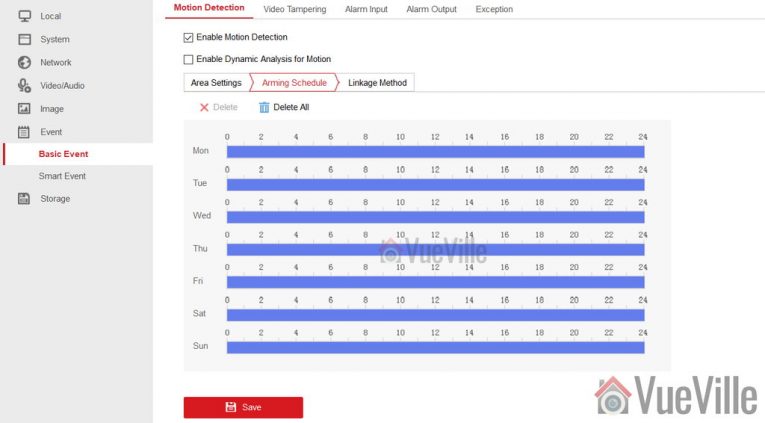Click the Sat row label
The image size is (765, 423).
(199, 313)
